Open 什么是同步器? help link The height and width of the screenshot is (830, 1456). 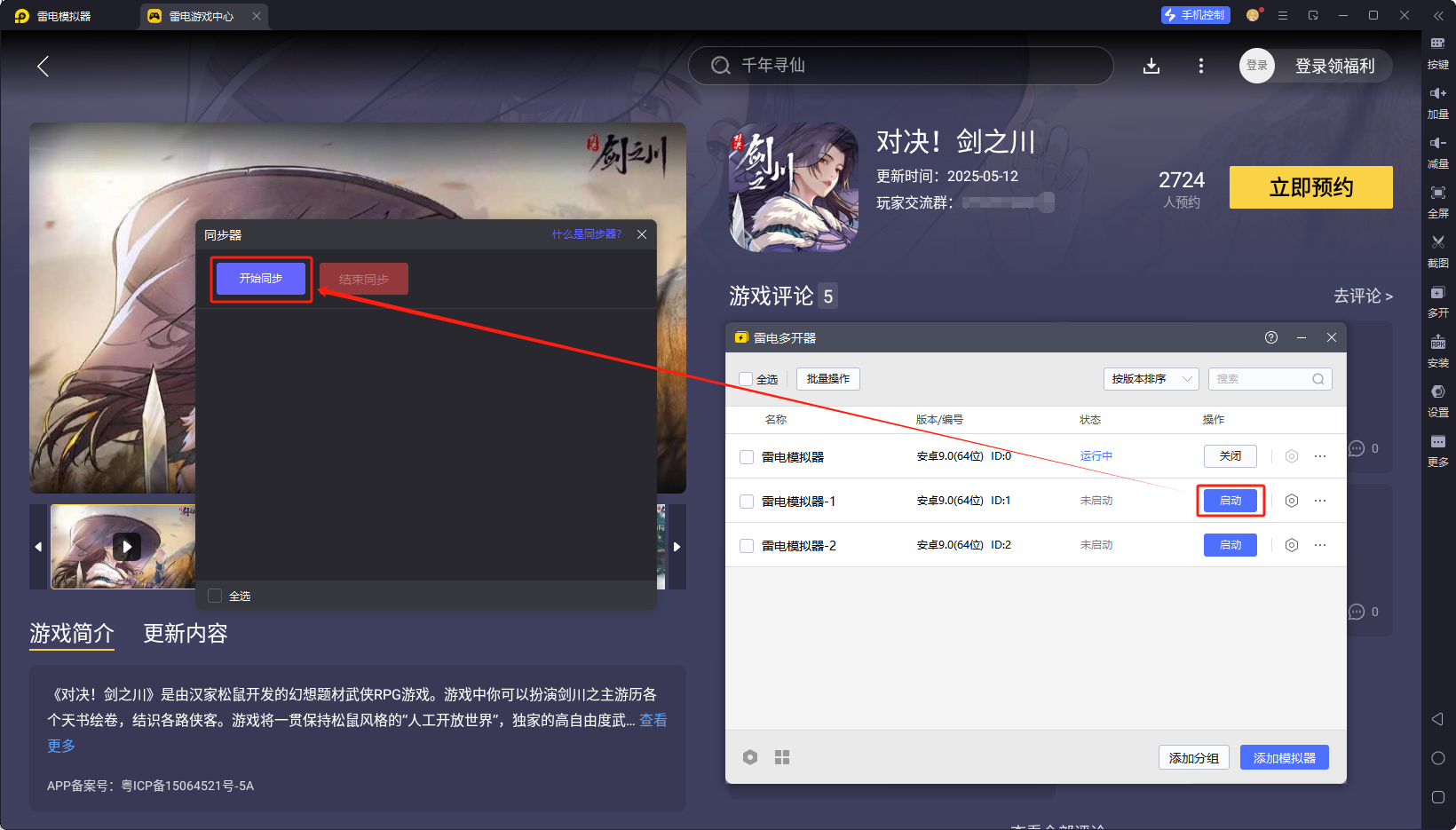click(587, 234)
